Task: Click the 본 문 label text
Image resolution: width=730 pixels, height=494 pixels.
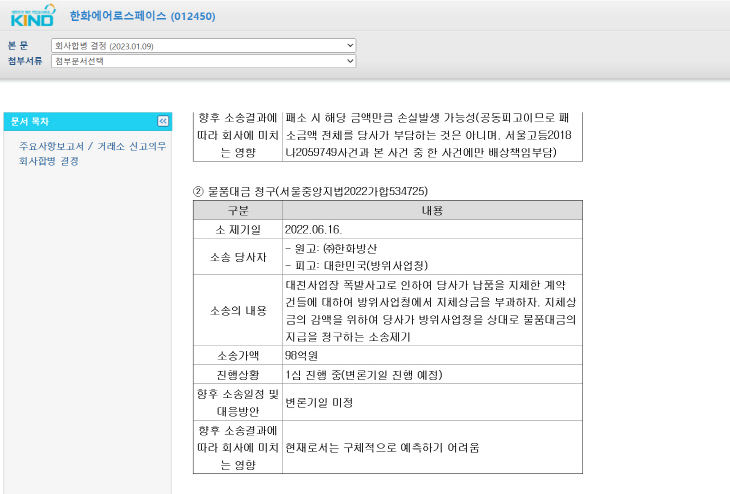Action: (18, 46)
